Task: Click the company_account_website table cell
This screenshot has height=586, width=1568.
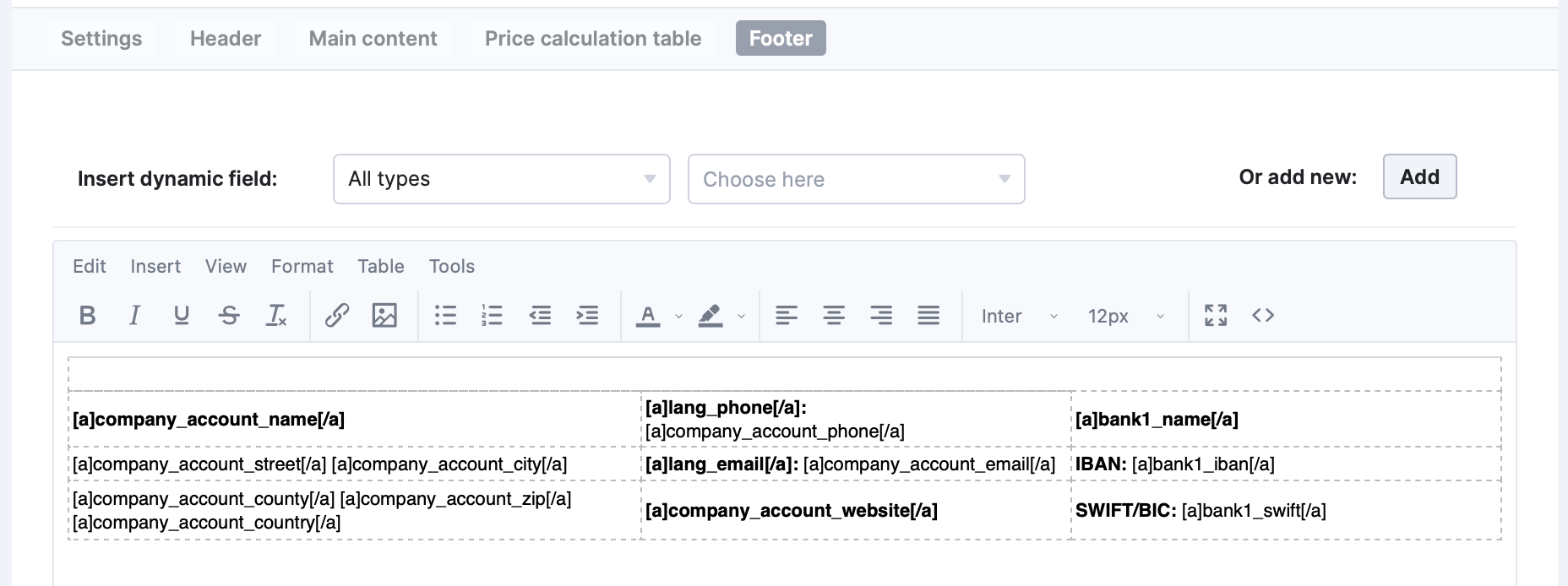Action: pos(855,511)
